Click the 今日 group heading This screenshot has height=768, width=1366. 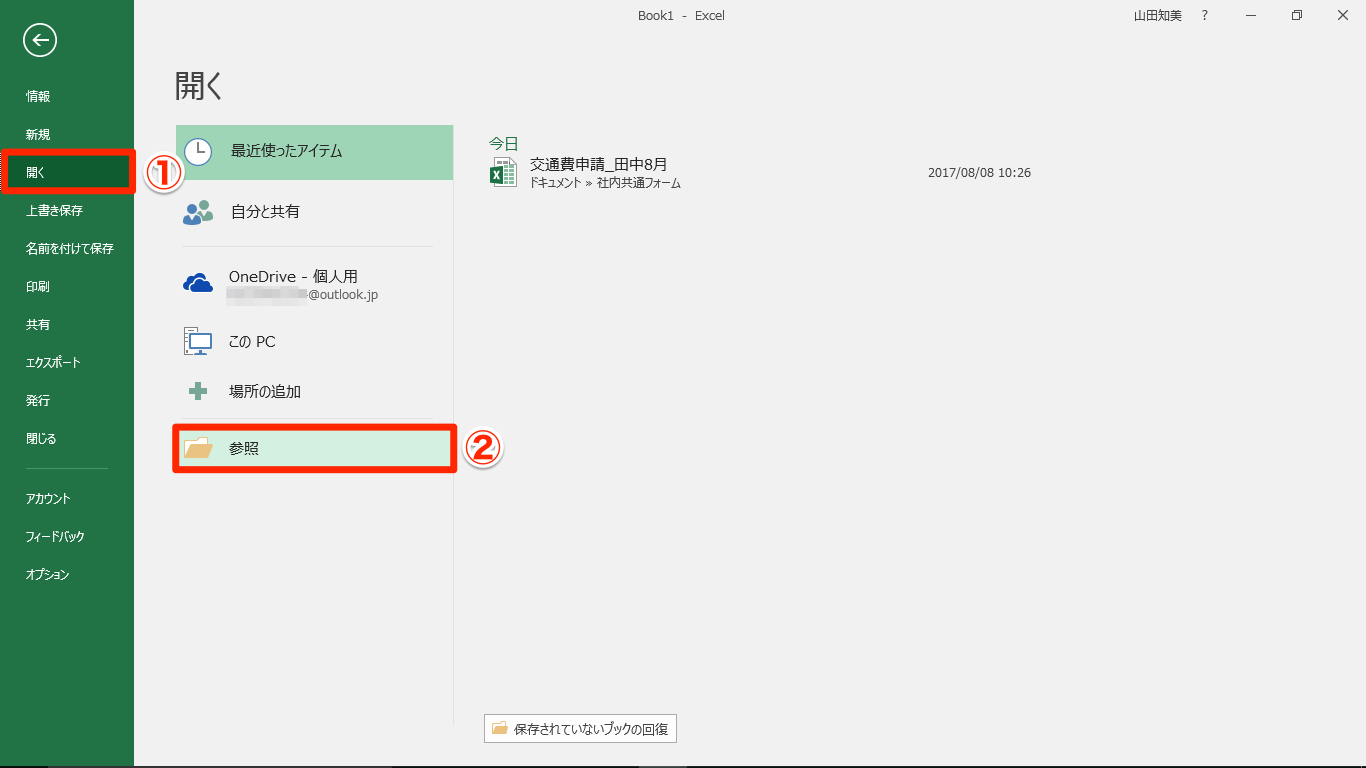point(503,143)
